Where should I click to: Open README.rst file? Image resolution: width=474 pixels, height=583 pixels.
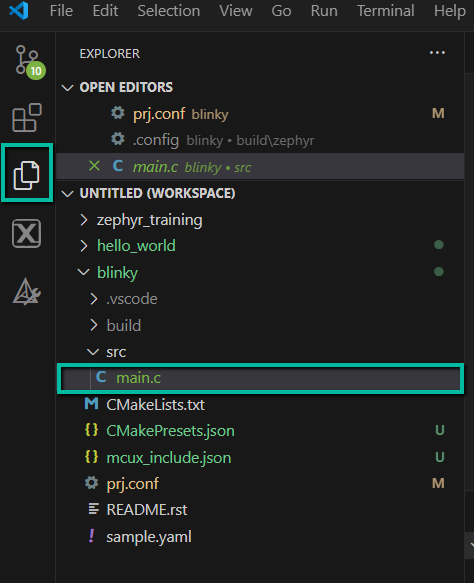pyautogui.click(x=260, y=510)
